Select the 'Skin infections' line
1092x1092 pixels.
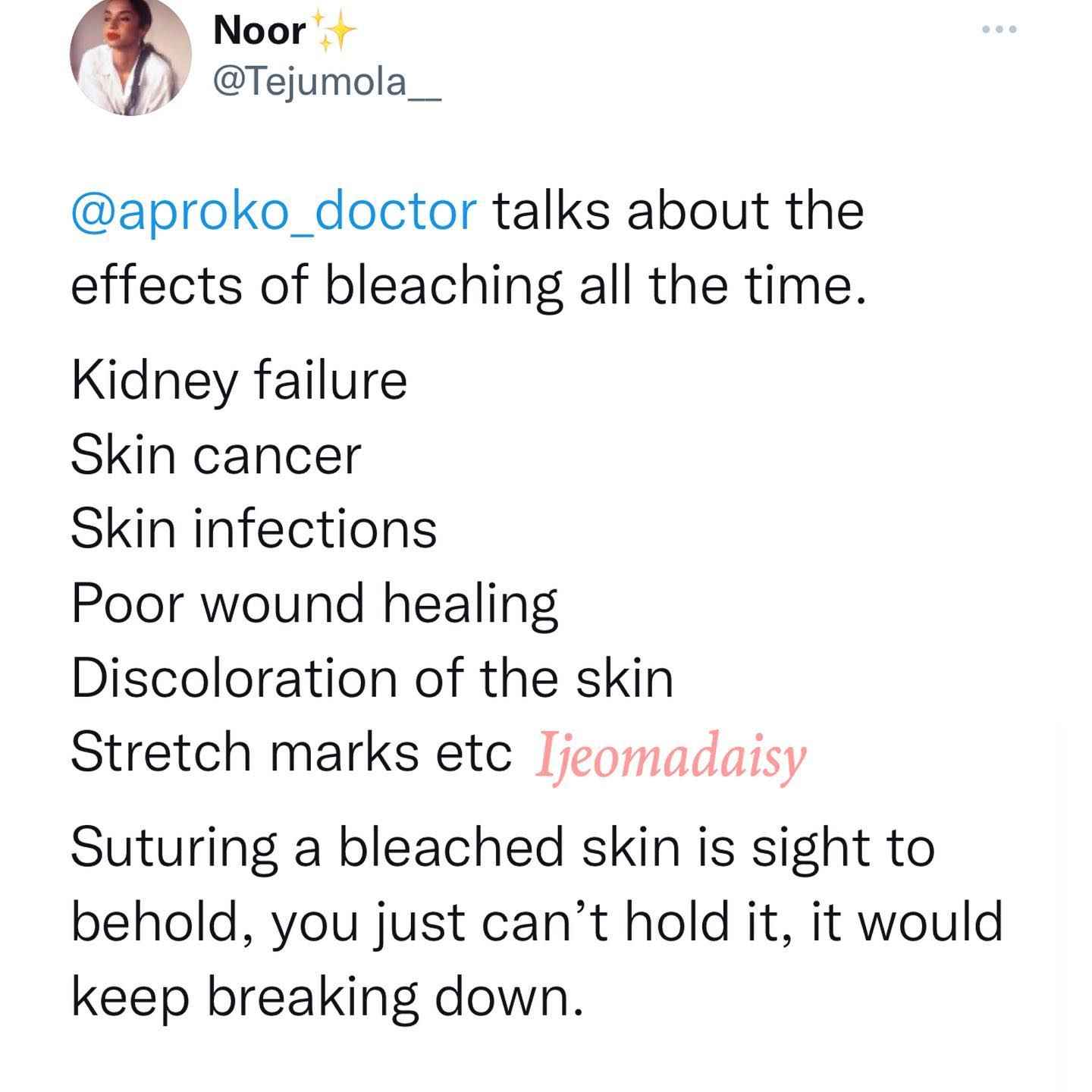click(x=254, y=529)
